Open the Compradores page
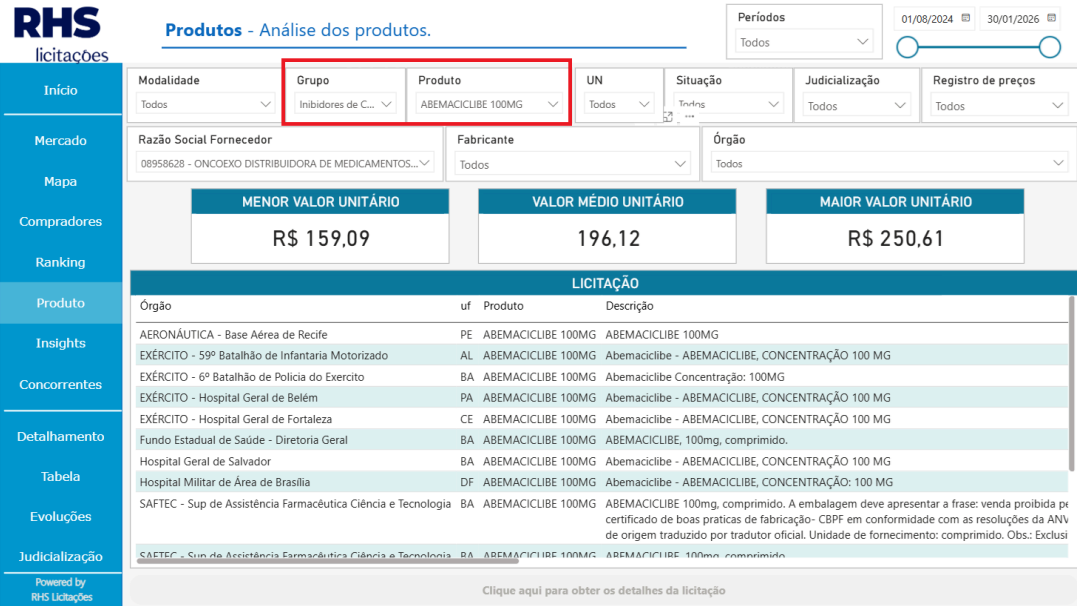This screenshot has height=606, width=1077. point(61,221)
